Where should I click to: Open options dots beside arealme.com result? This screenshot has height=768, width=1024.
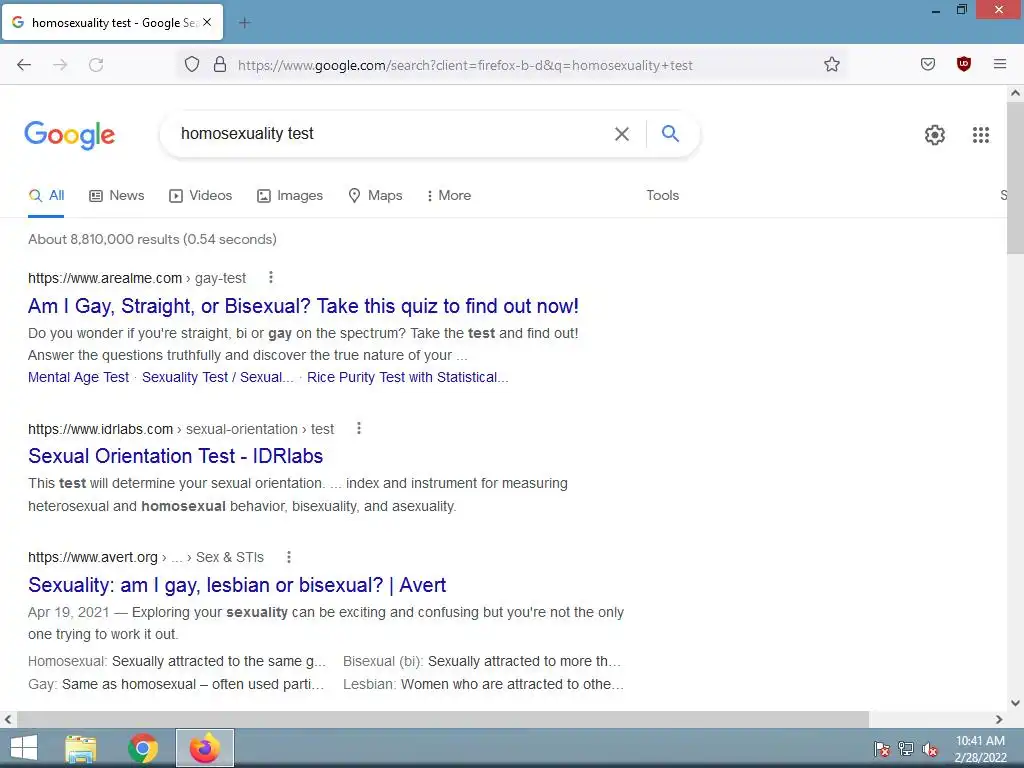271,278
